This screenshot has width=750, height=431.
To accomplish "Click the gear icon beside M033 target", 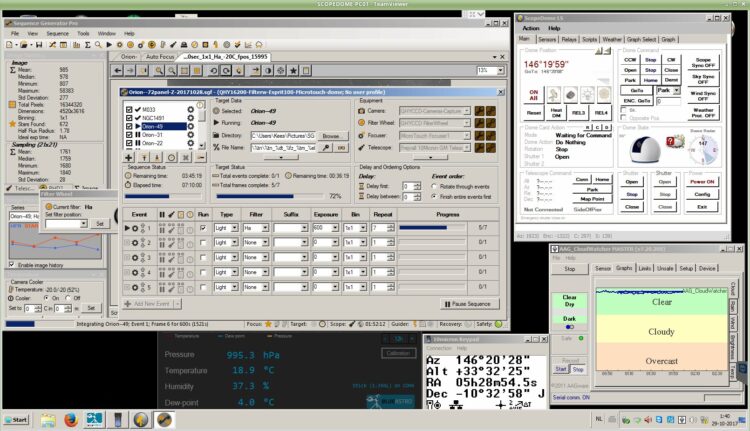I will pyautogui.click(x=190, y=110).
